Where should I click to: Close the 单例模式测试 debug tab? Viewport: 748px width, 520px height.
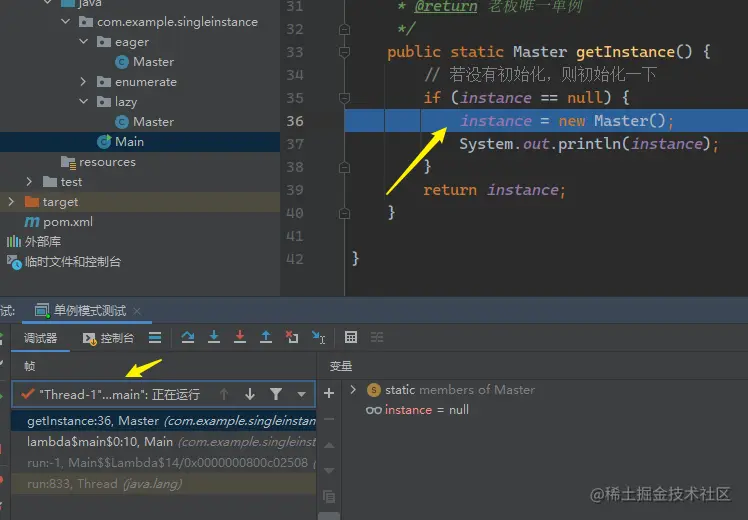click(137, 311)
